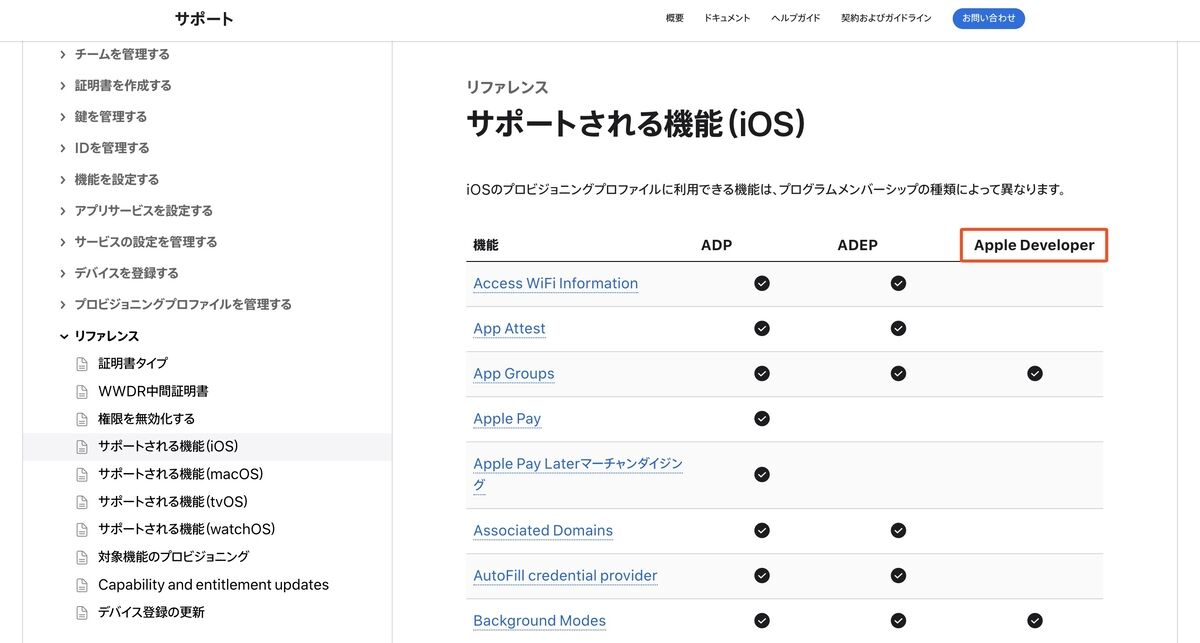Viewport: 1200px width, 643px height.
Task: Click document icon beside サポートされる機能(iOS)
Action: (82, 447)
